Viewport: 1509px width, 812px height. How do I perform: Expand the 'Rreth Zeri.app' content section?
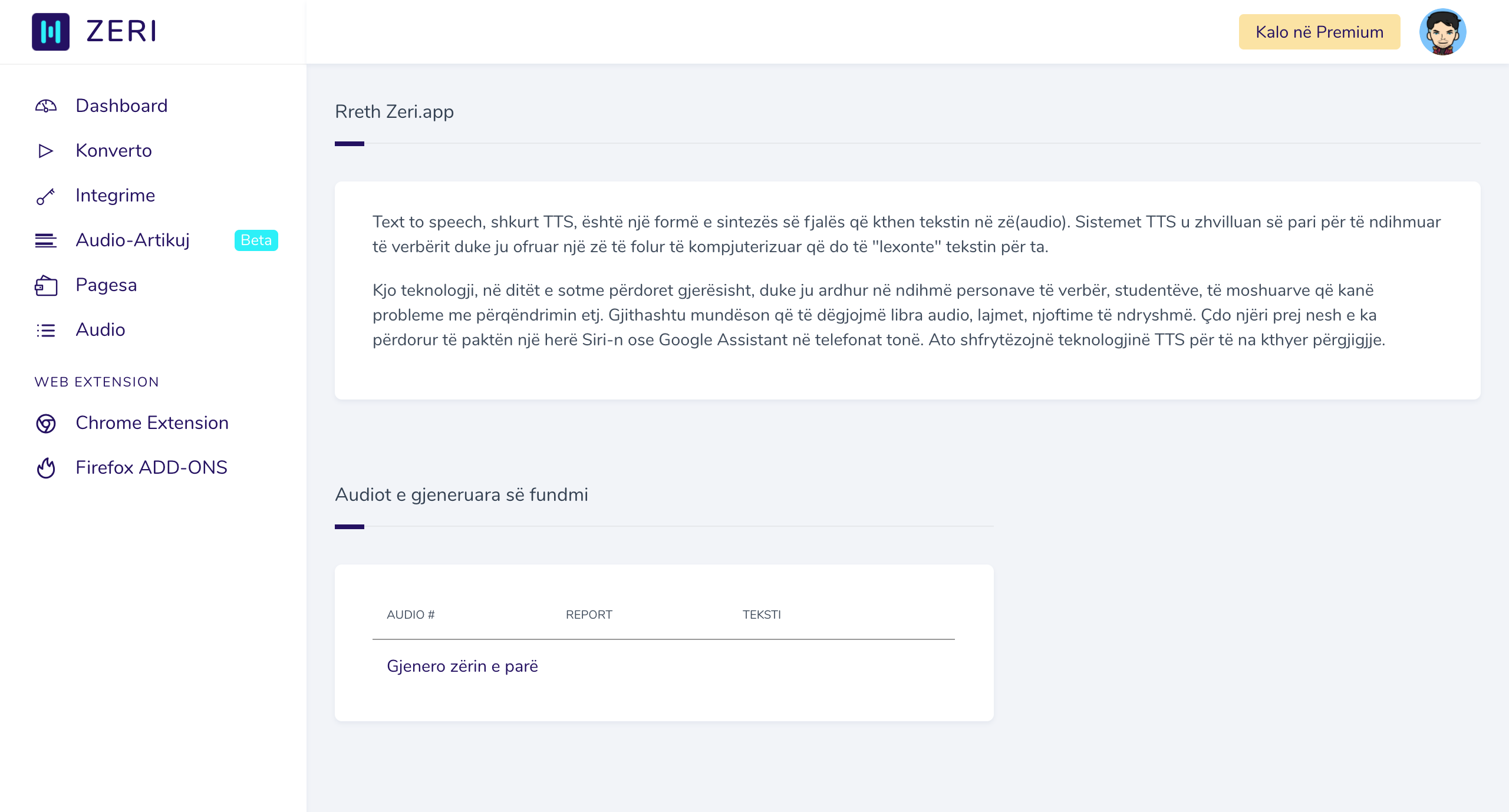(394, 112)
